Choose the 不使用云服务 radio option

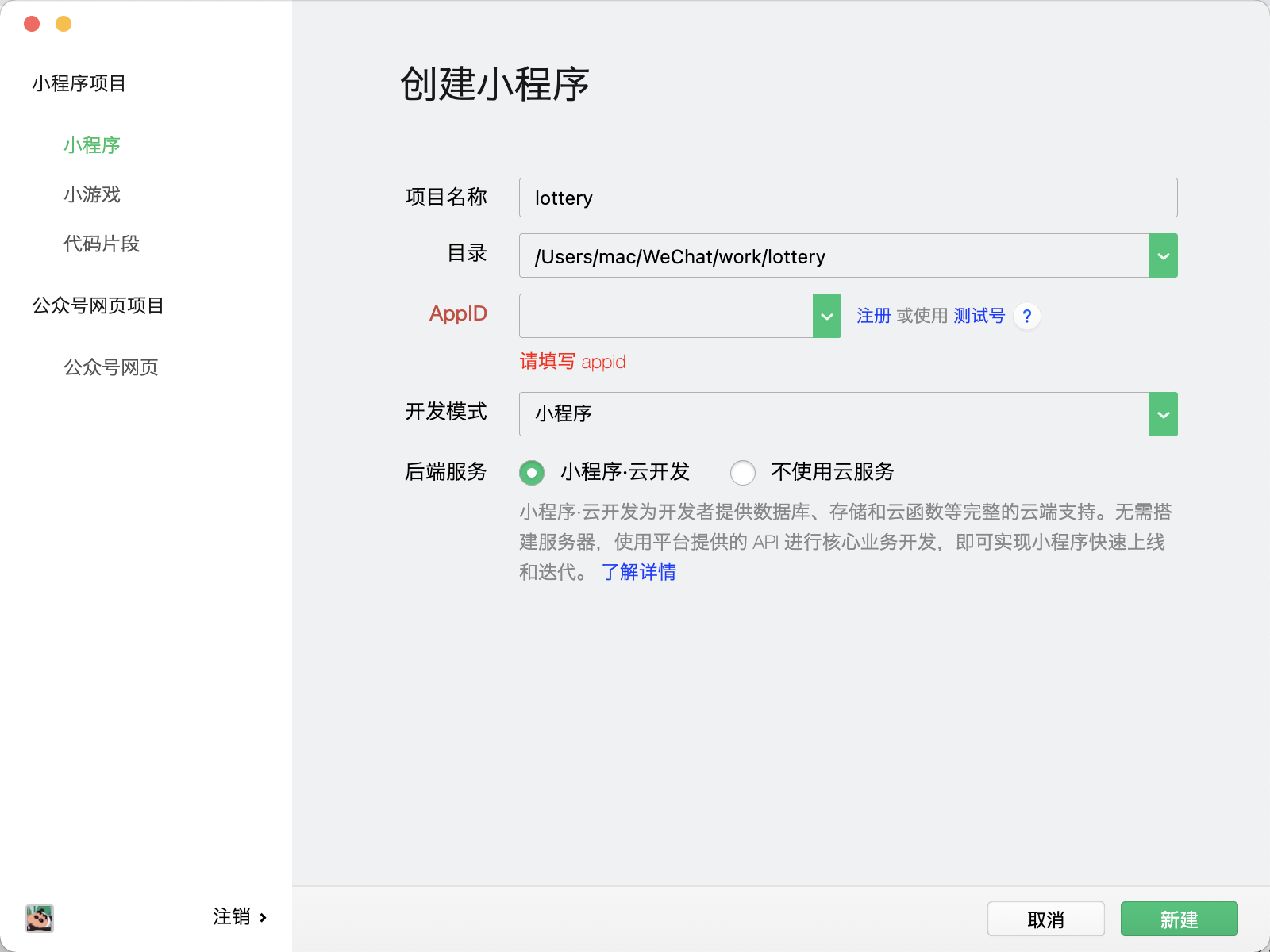click(743, 473)
